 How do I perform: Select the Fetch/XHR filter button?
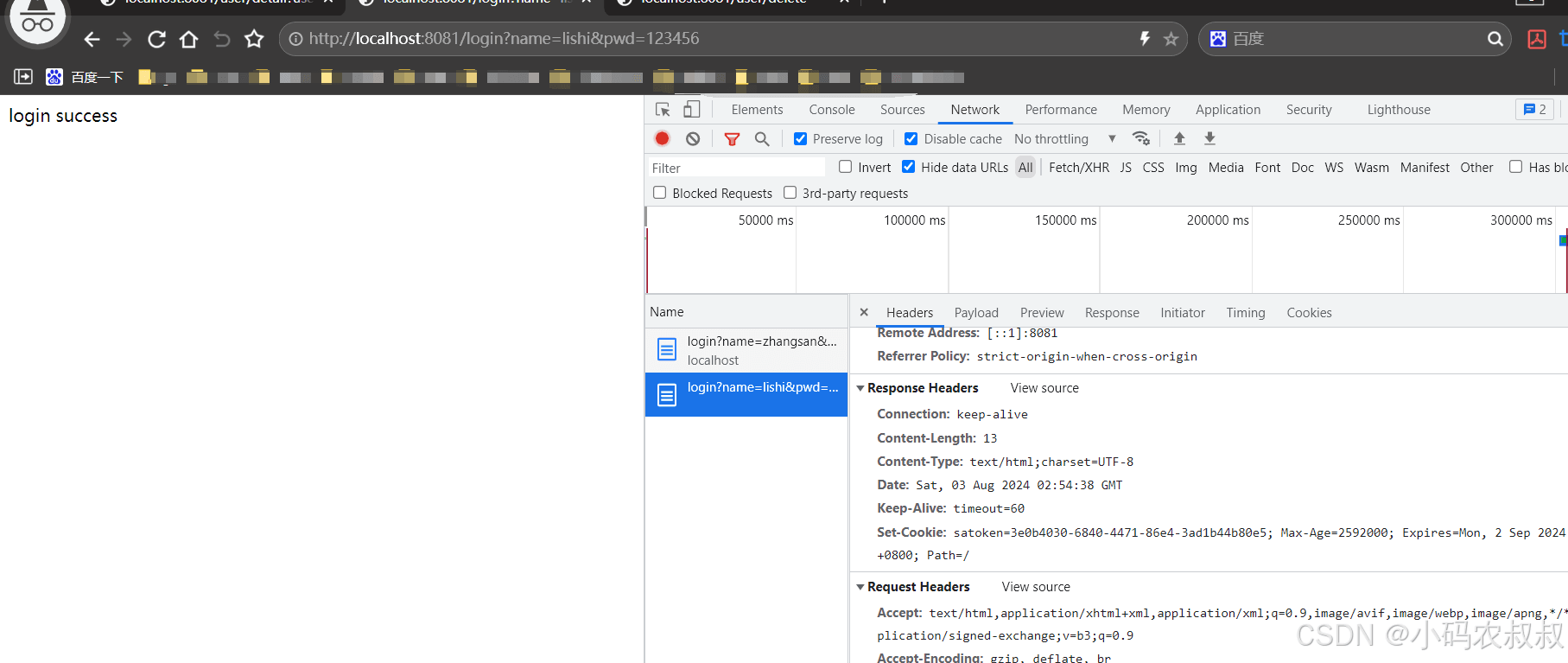click(1079, 168)
